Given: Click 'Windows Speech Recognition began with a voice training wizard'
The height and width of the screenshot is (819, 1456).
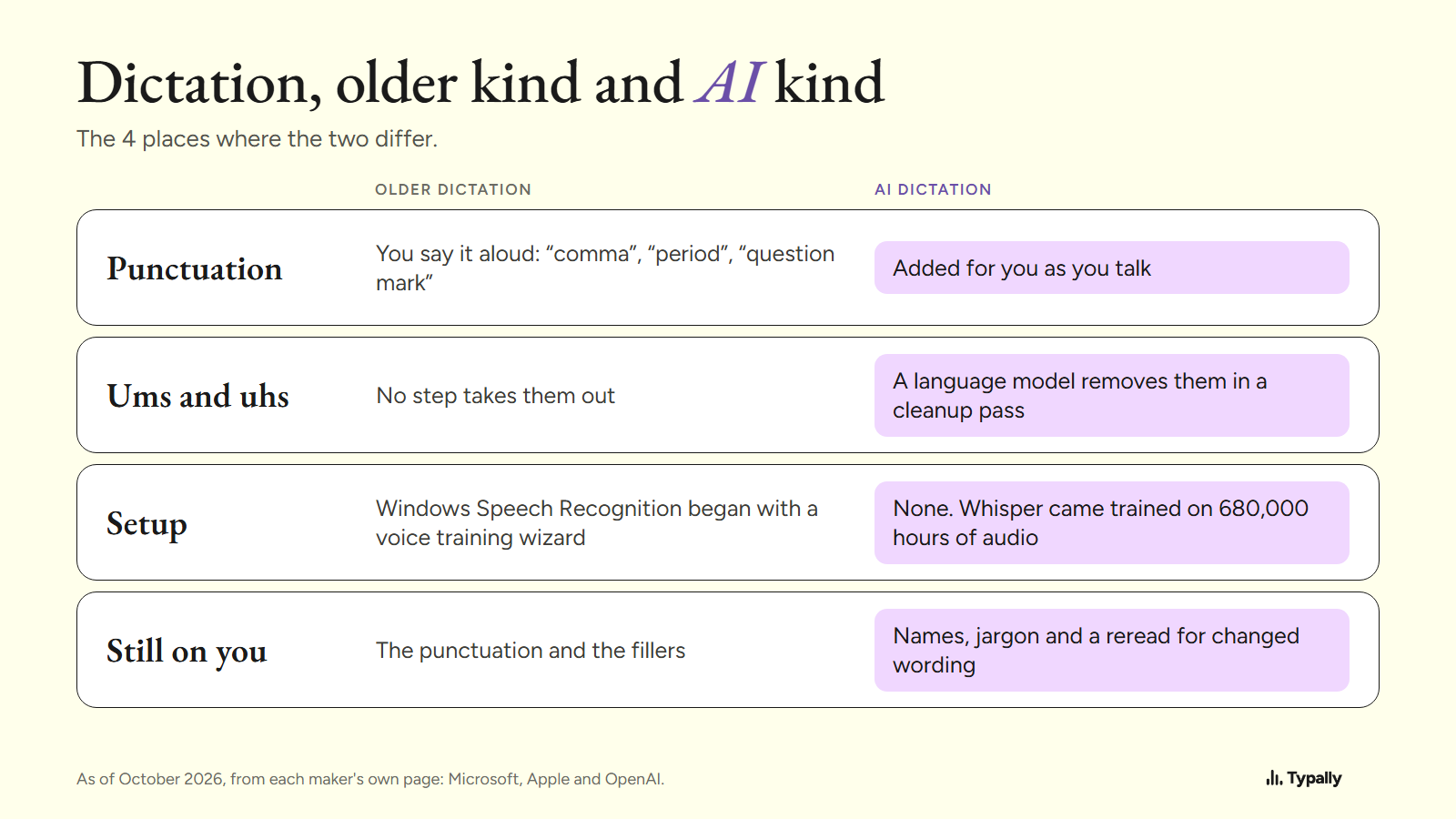Looking at the screenshot, I should point(597,523).
